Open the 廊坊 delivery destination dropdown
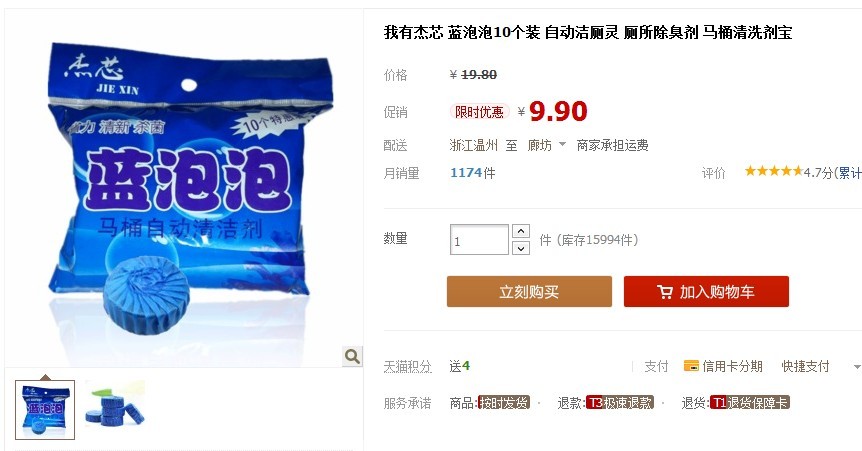This screenshot has width=862, height=451. point(546,145)
